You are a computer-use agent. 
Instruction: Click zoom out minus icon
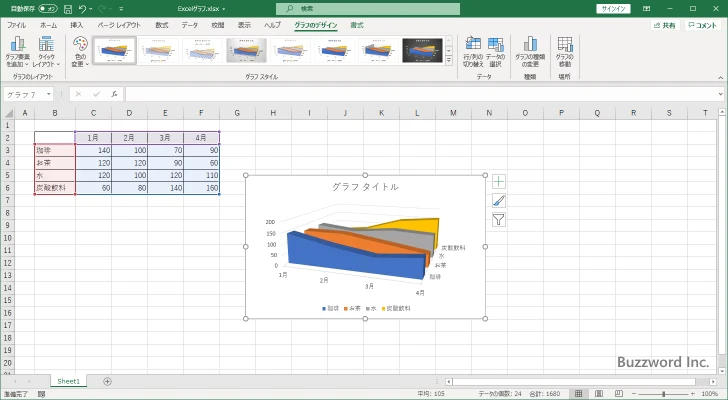(634, 394)
